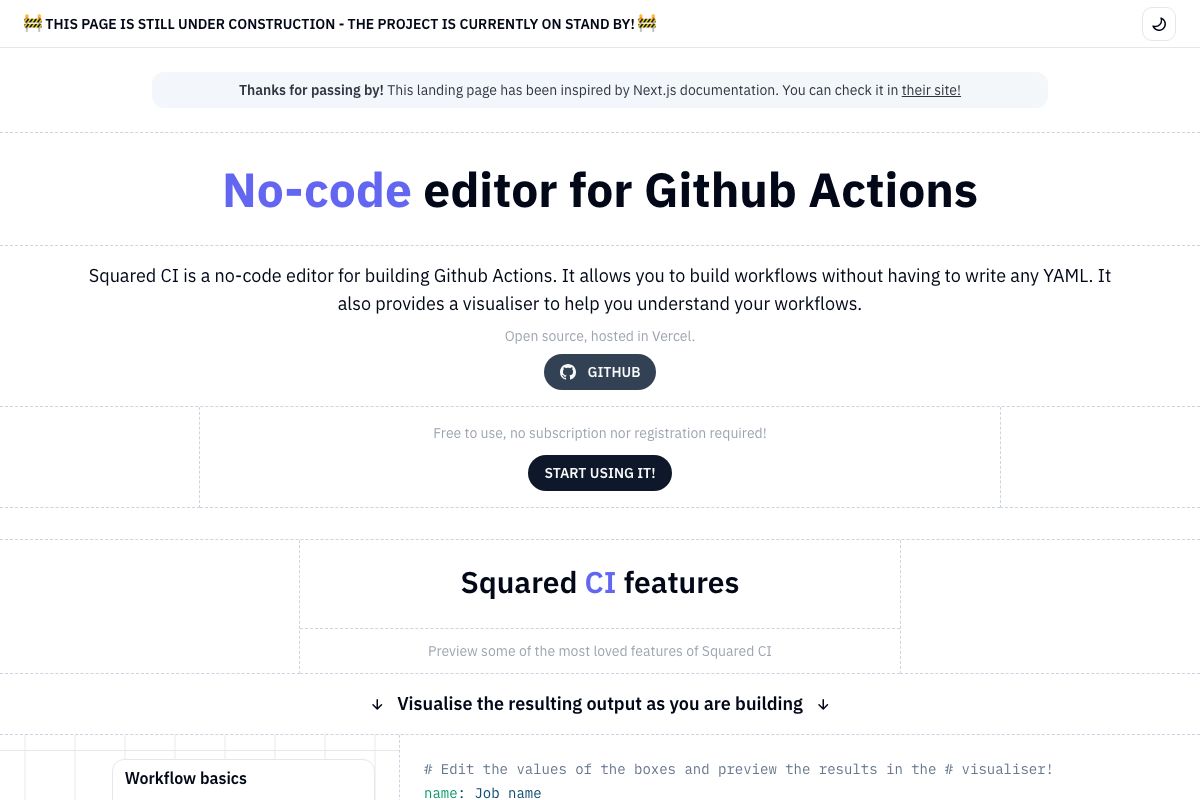This screenshot has width=1200, height=800.
Task: Click the "Free to use, no subscription" text
Action: click(600, 433)
